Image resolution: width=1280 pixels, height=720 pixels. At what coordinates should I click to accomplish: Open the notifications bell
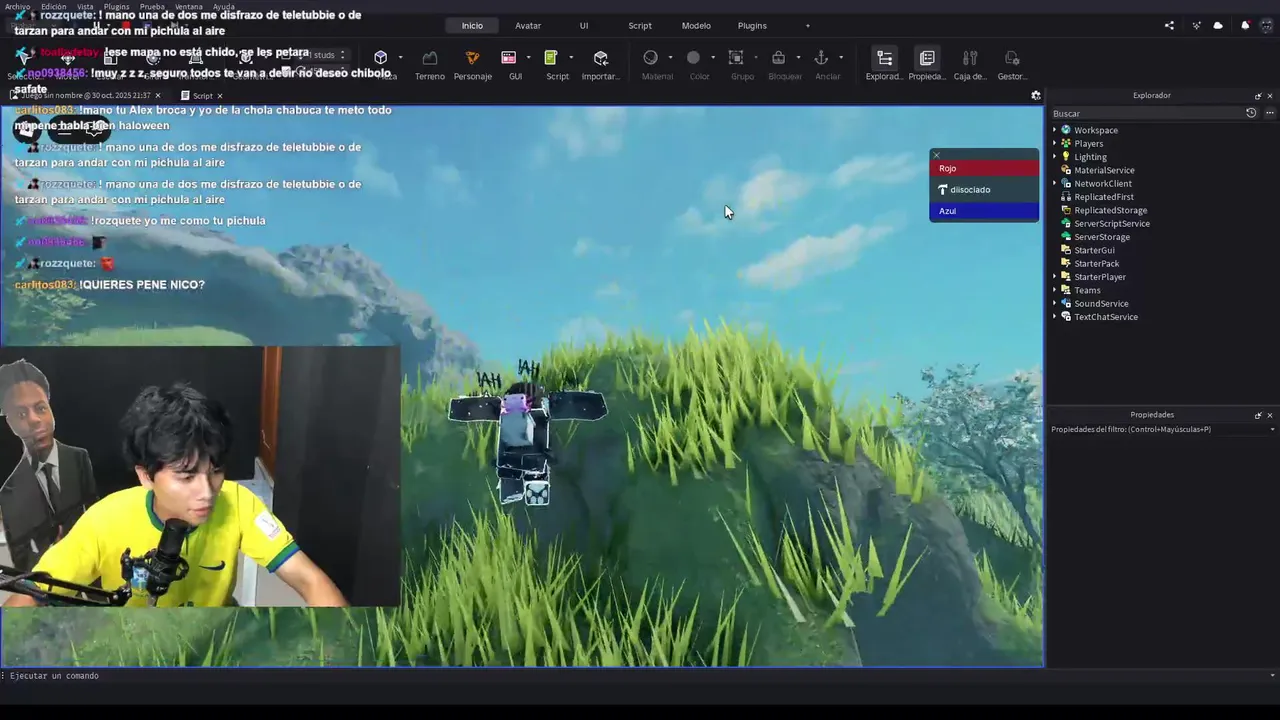tap(1245, 26)
